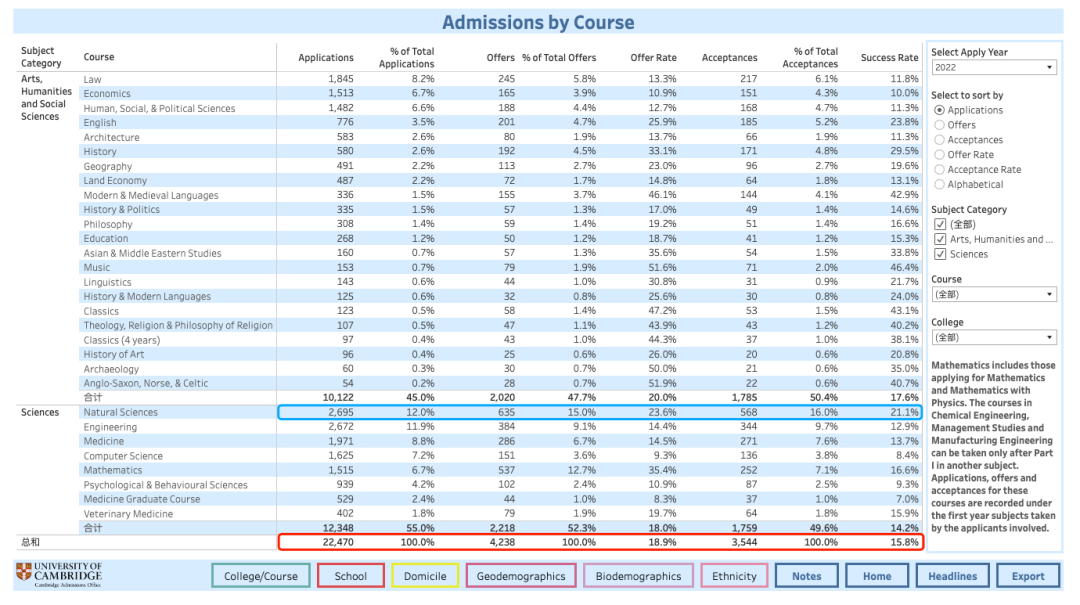The height and width of the screenshot is (605, 1080).
Task: Select the Offers sort option
Action: 939,125
